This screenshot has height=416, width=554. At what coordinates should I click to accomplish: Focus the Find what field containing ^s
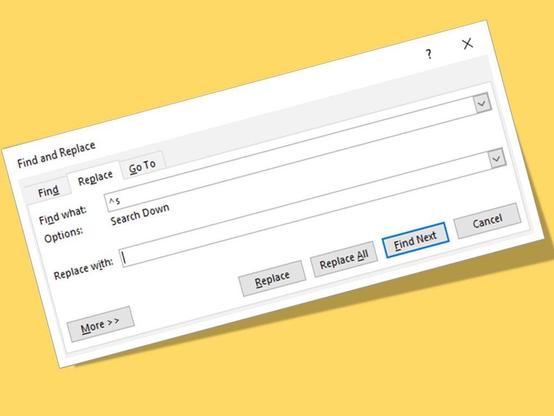(291, 152)
